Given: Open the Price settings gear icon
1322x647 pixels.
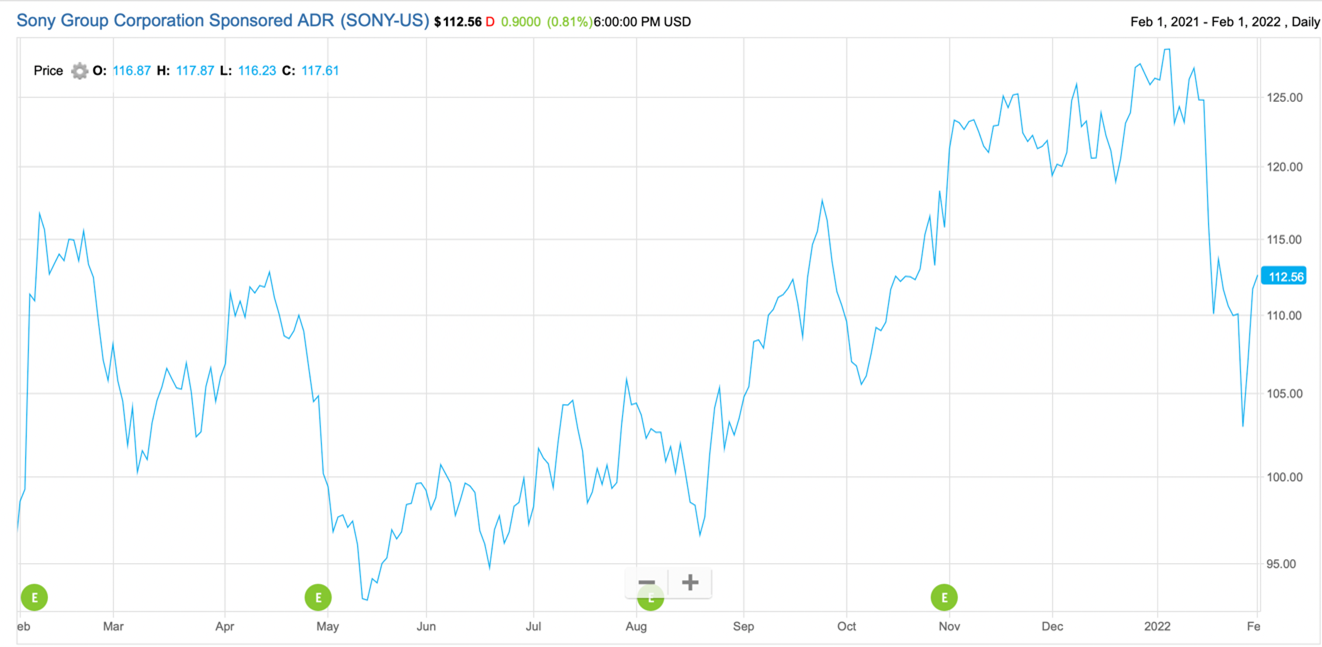Looking at the screenshot, I should tap(80, 71).
